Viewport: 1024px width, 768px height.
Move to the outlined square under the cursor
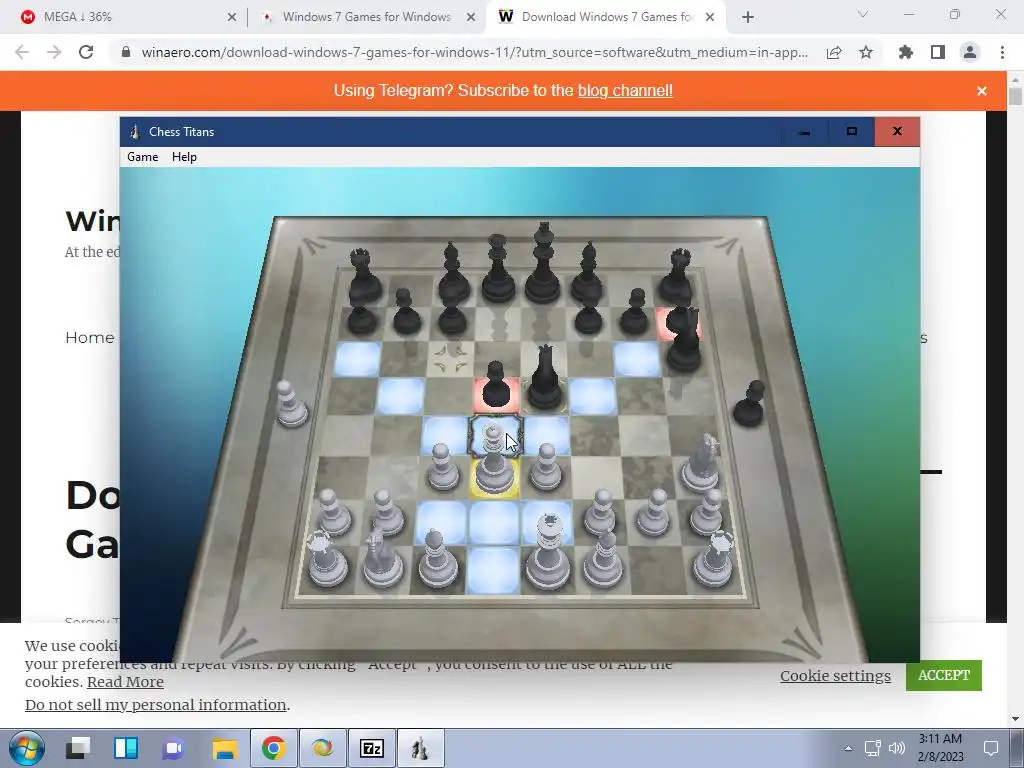tap(495, 436)
